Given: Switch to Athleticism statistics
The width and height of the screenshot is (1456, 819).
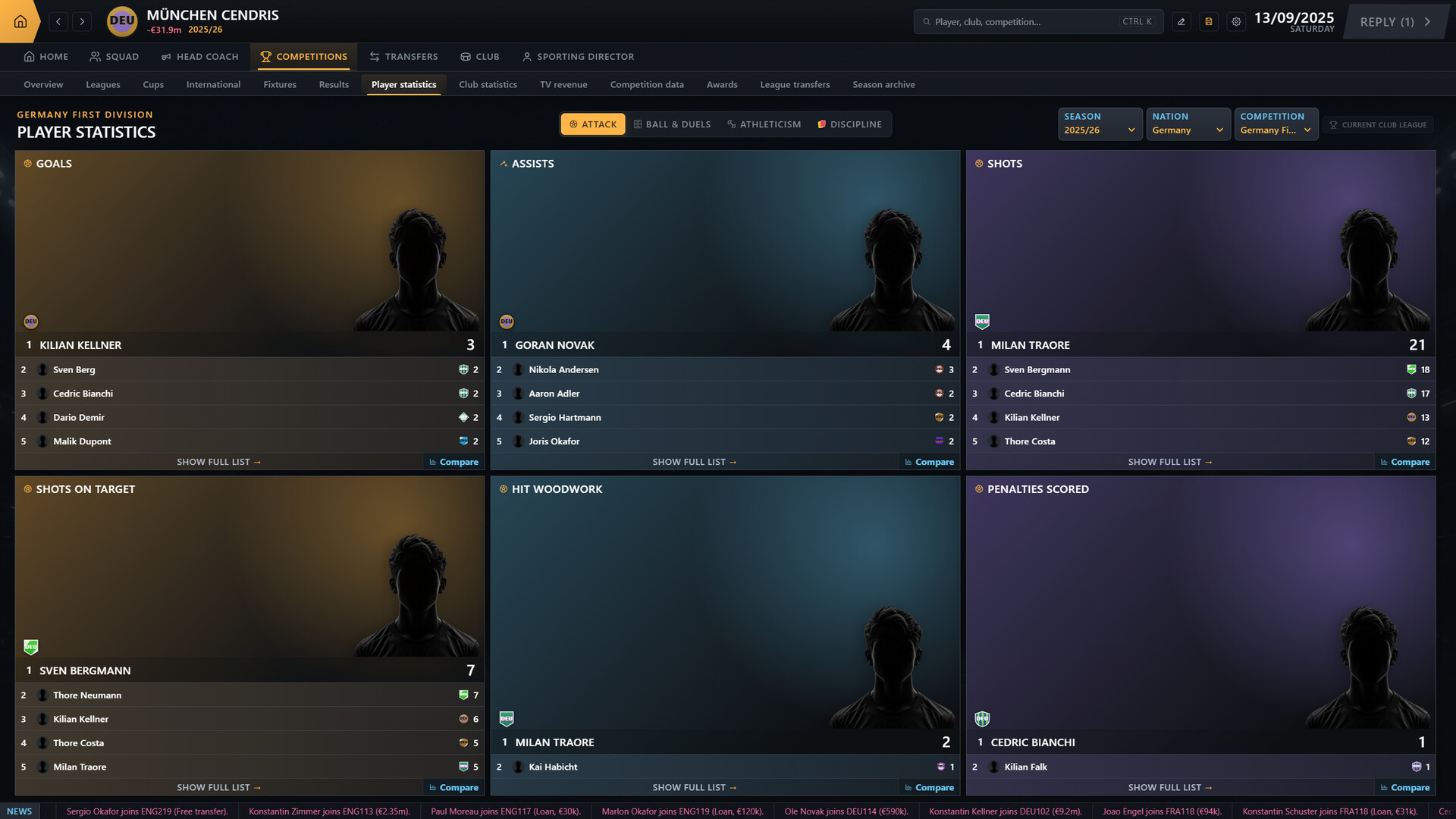Looking at the screenshot, I should tap(764, 124).
